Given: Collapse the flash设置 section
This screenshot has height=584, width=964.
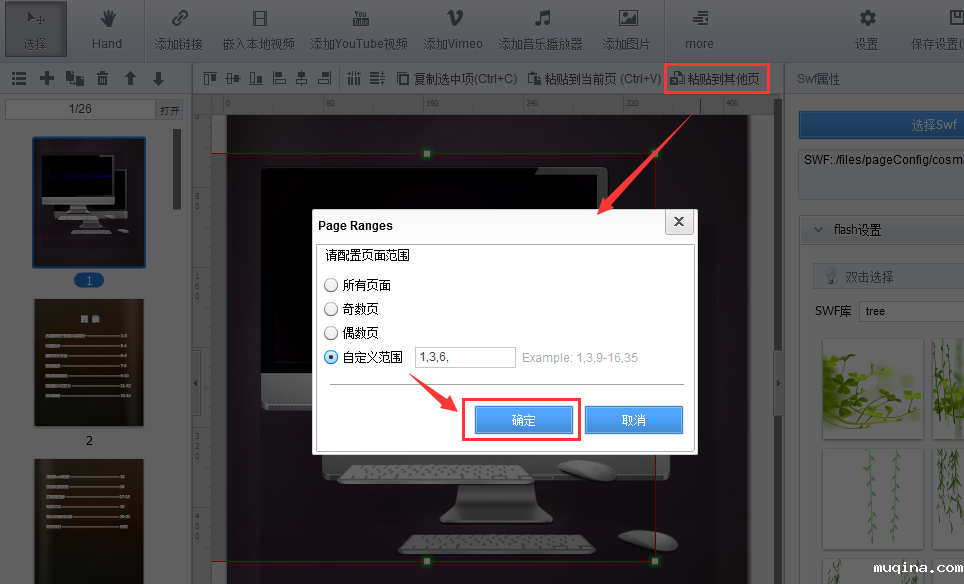Looking at the screenshot, I should pos(818,230).
